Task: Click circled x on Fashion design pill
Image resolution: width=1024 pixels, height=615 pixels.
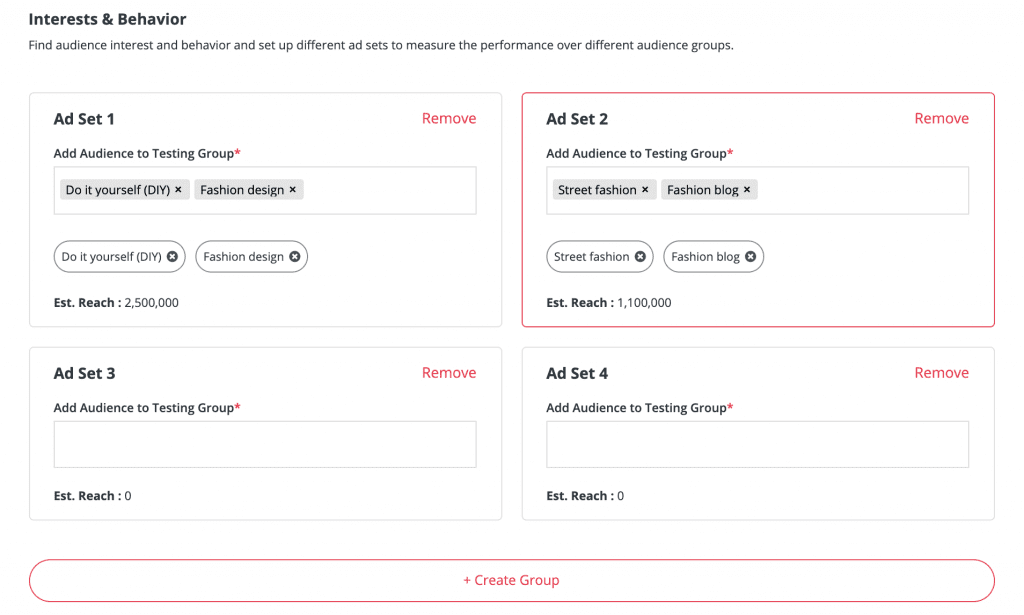Action: pyautogui.click(x=295, y=257)
